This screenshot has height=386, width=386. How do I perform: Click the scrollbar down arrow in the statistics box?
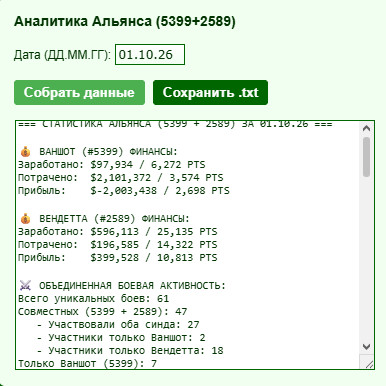click(366, 347)
